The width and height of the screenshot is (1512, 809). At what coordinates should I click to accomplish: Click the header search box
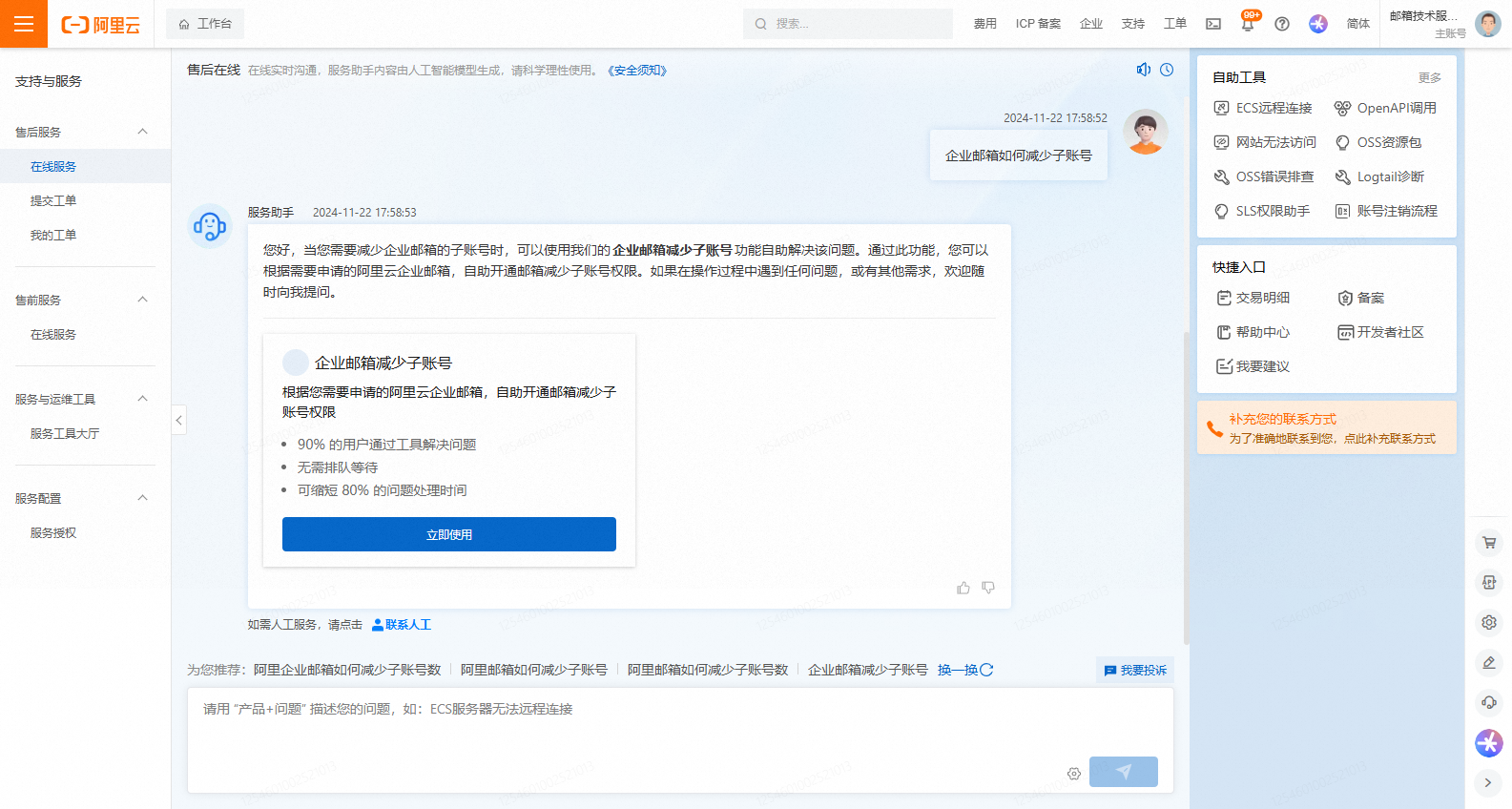(848, 24)
